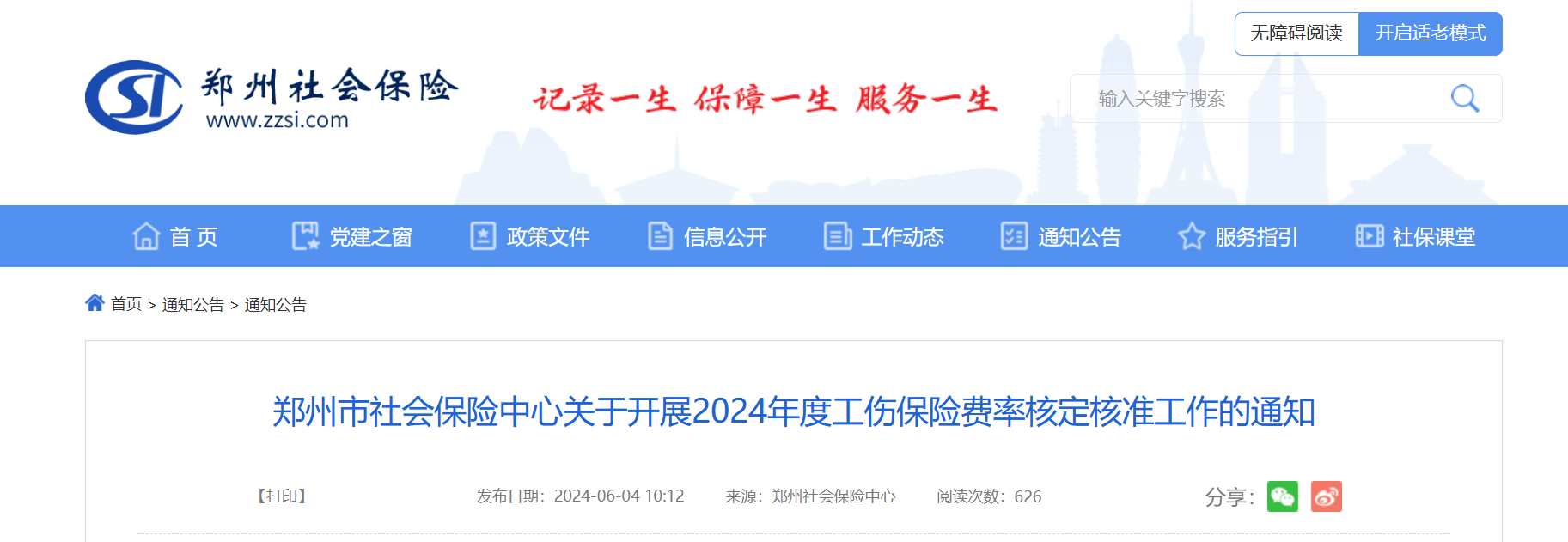The width and height of the screenshot is (1568, 542).
Task: Click the article title heading
Action: 793,412
